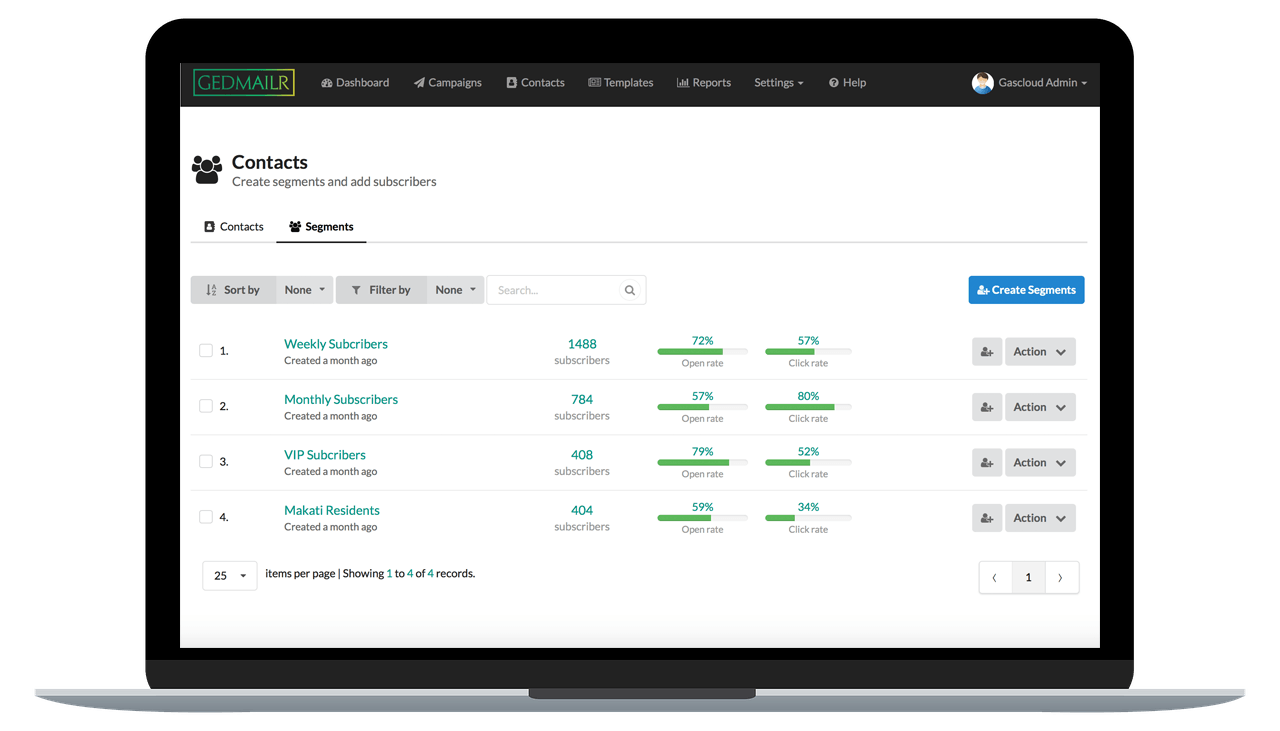Open the Gascloud Admin user menu

(x=1043, y=83)
